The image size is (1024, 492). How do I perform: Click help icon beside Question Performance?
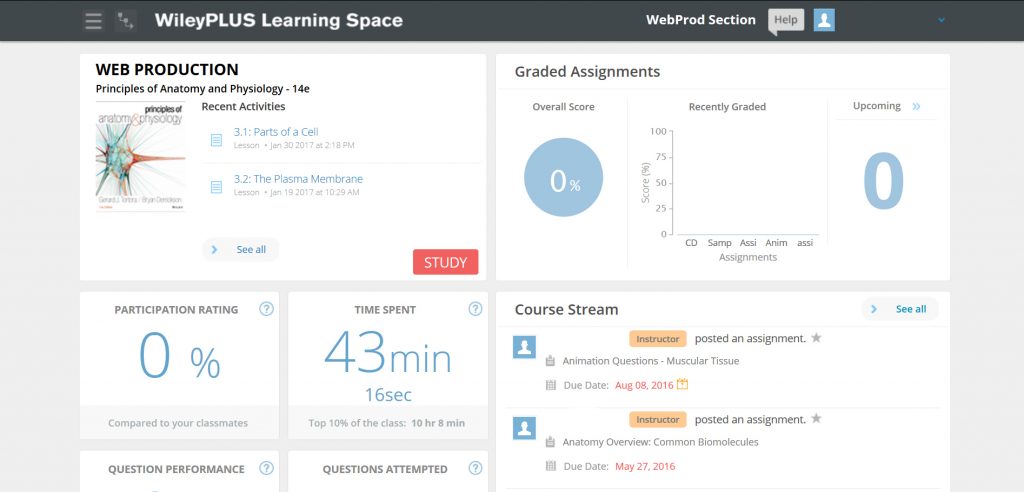266,468
